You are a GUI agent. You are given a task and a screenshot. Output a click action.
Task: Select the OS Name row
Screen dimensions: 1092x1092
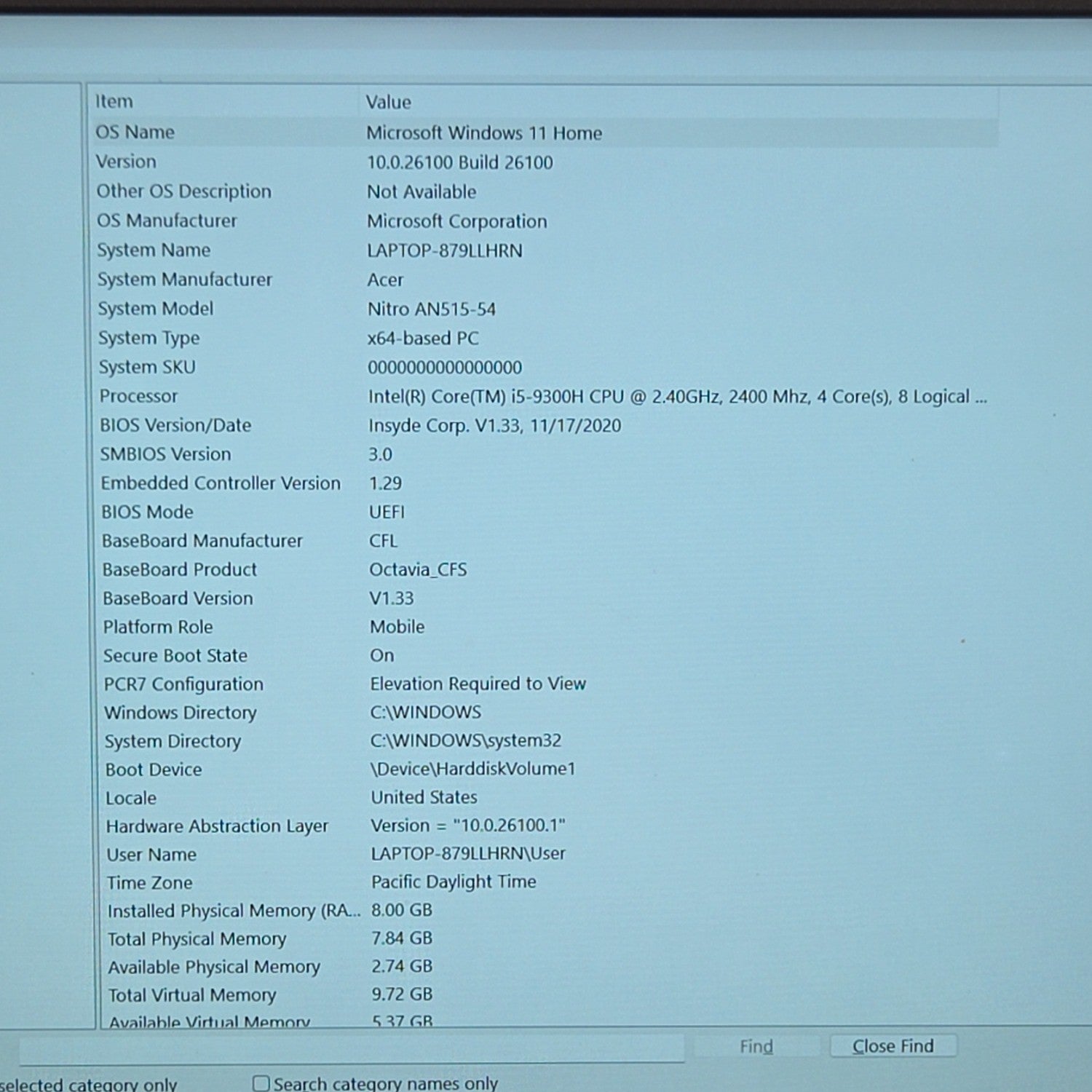(546, 132)
